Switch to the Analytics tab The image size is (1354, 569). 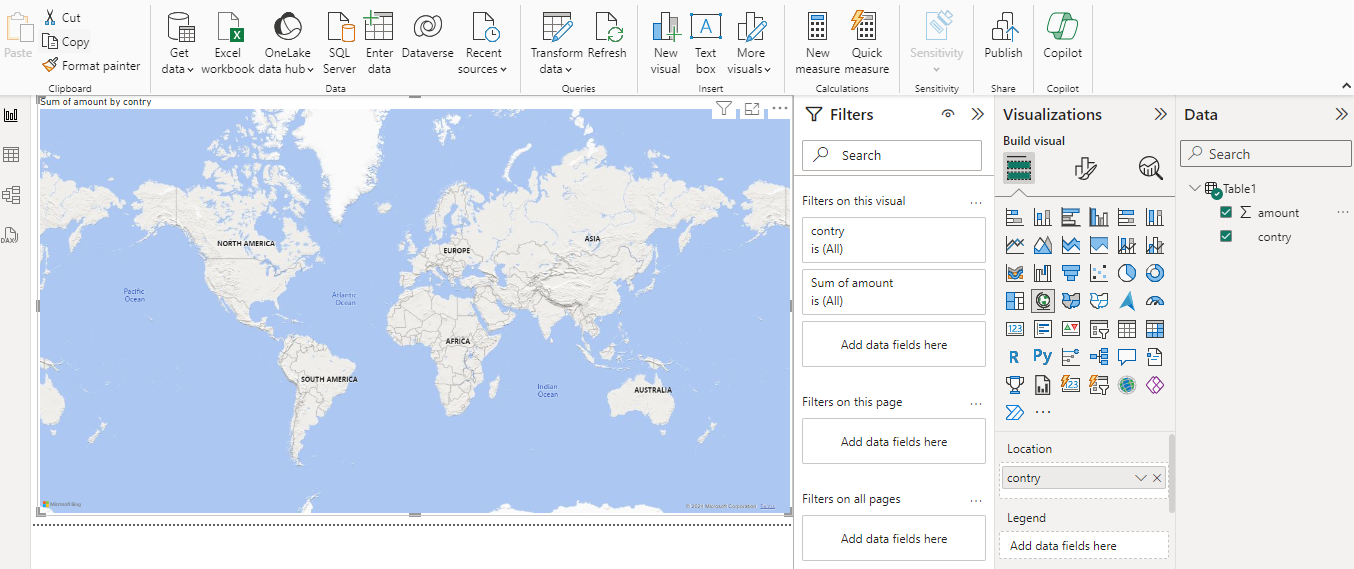tap(1151, 168)
